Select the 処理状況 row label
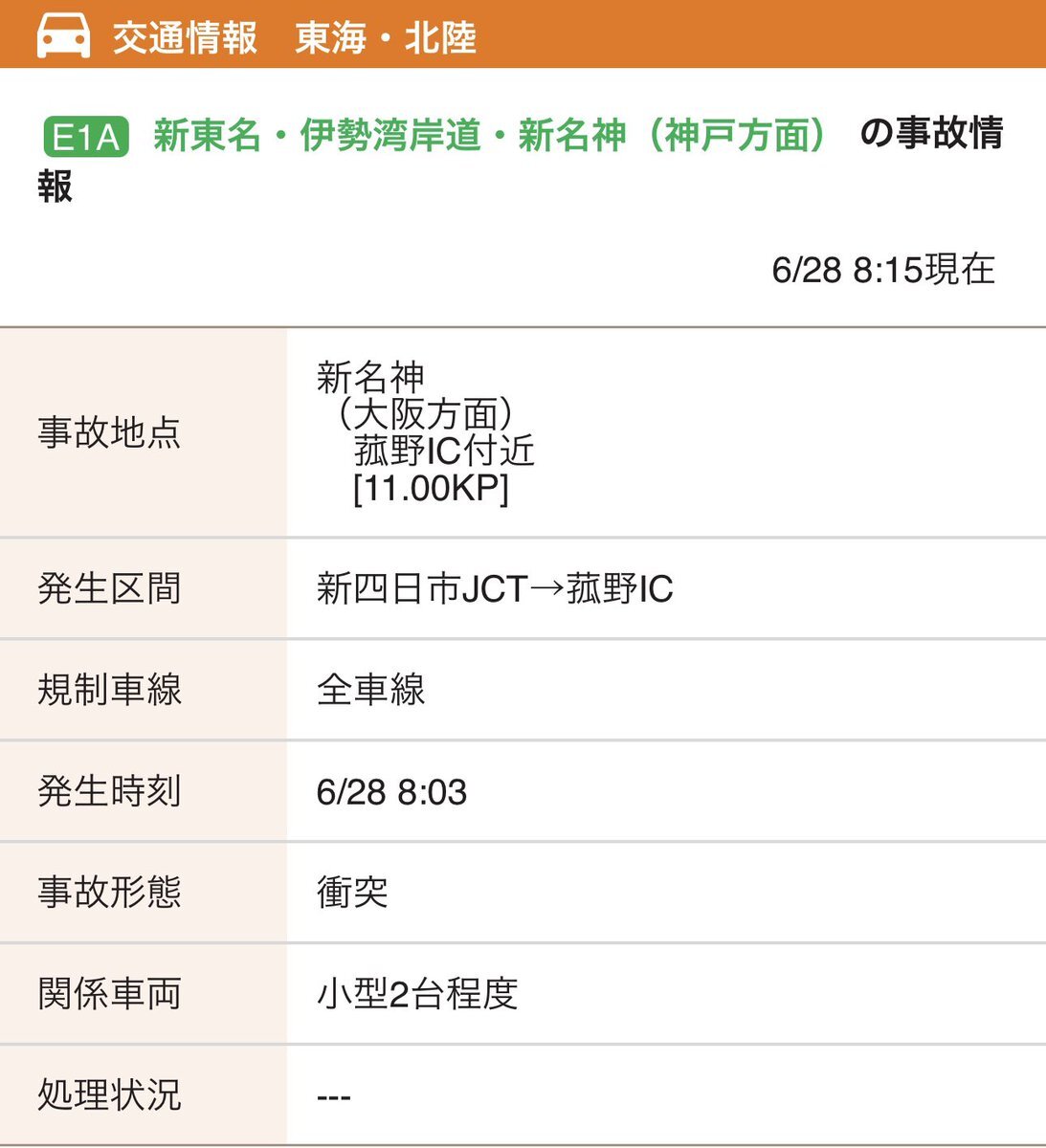Viewport: 1046px width, 1148px height. 109,1094
